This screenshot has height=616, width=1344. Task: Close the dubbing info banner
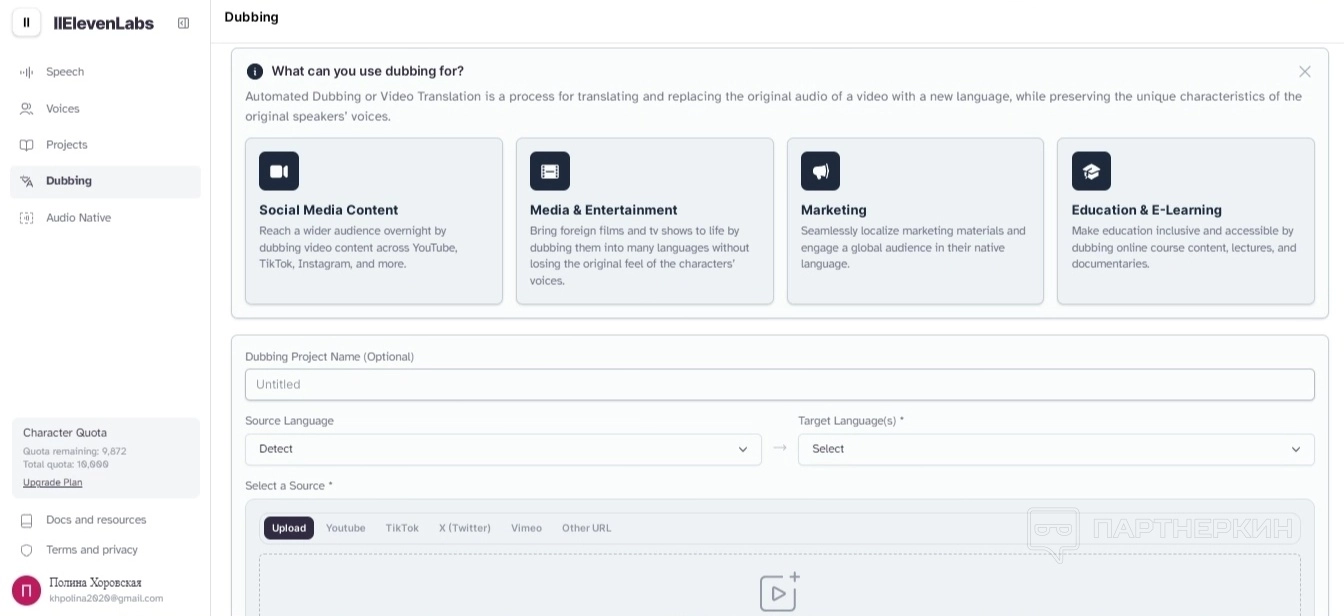[x=1304, y=72]
